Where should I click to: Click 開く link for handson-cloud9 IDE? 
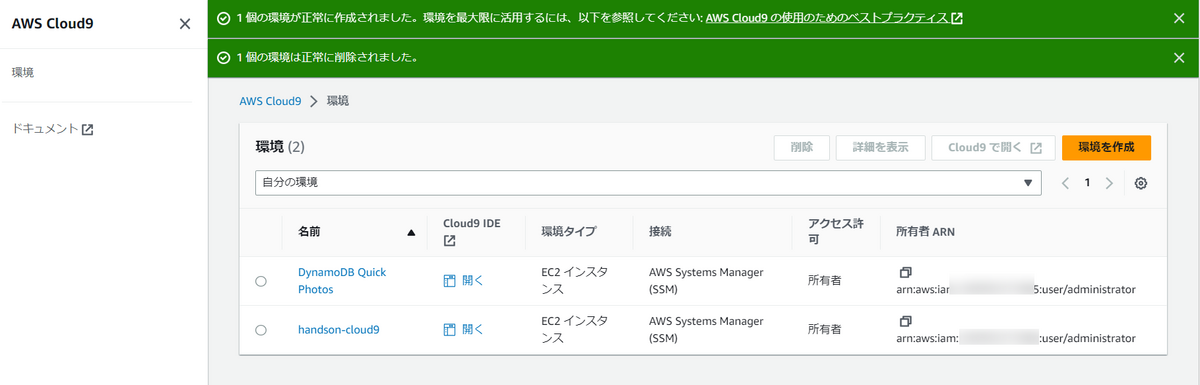(x=473, y=329)
